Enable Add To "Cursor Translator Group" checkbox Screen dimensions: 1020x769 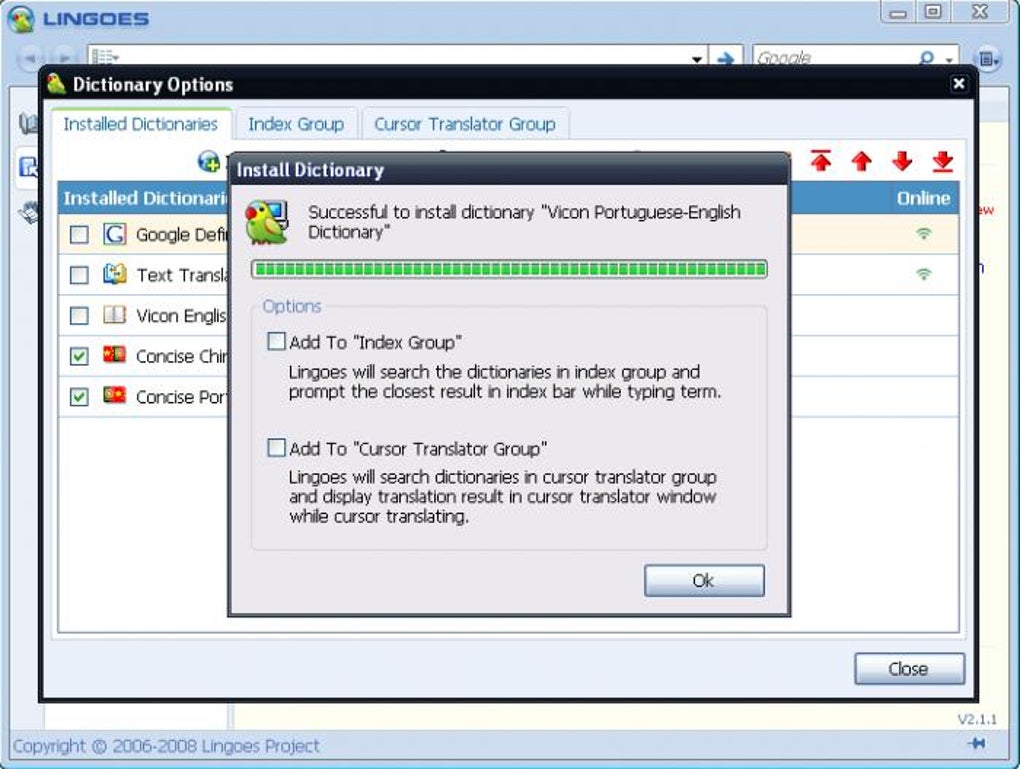pos(276,448)
